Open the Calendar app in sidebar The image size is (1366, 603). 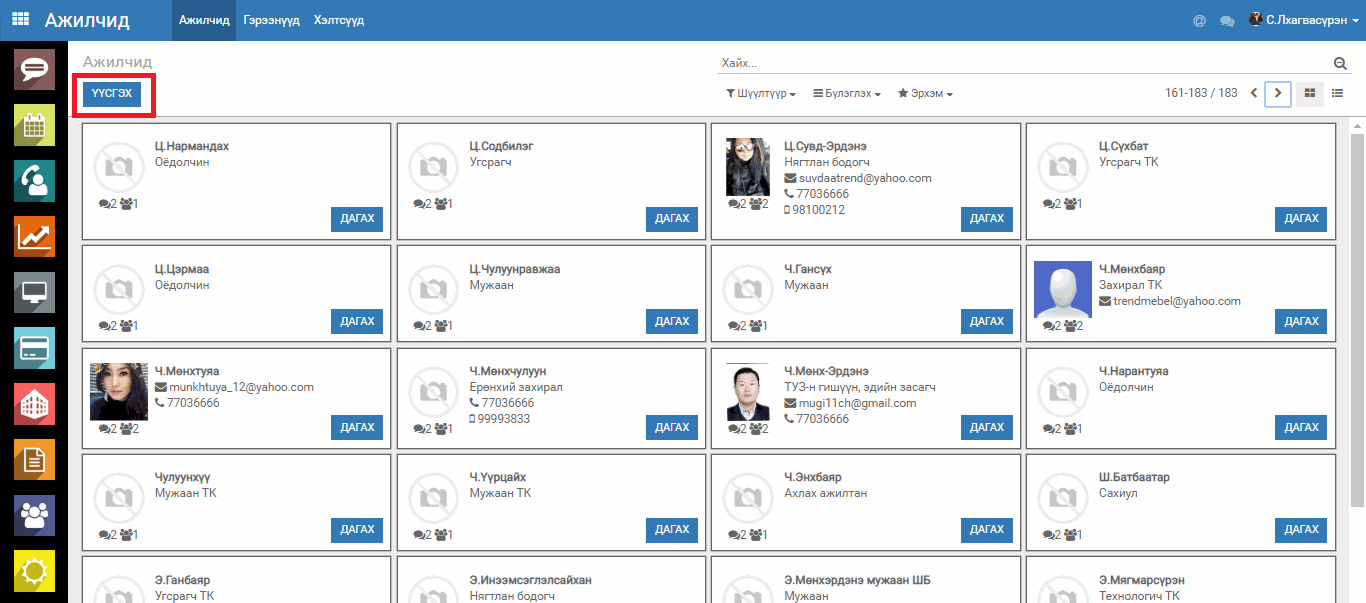point(34,125)
